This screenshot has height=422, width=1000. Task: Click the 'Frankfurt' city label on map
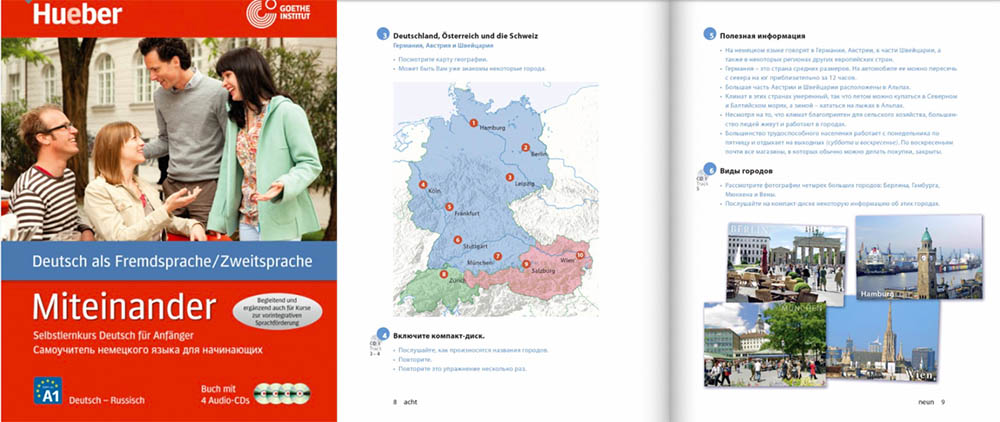pos(466,214)
